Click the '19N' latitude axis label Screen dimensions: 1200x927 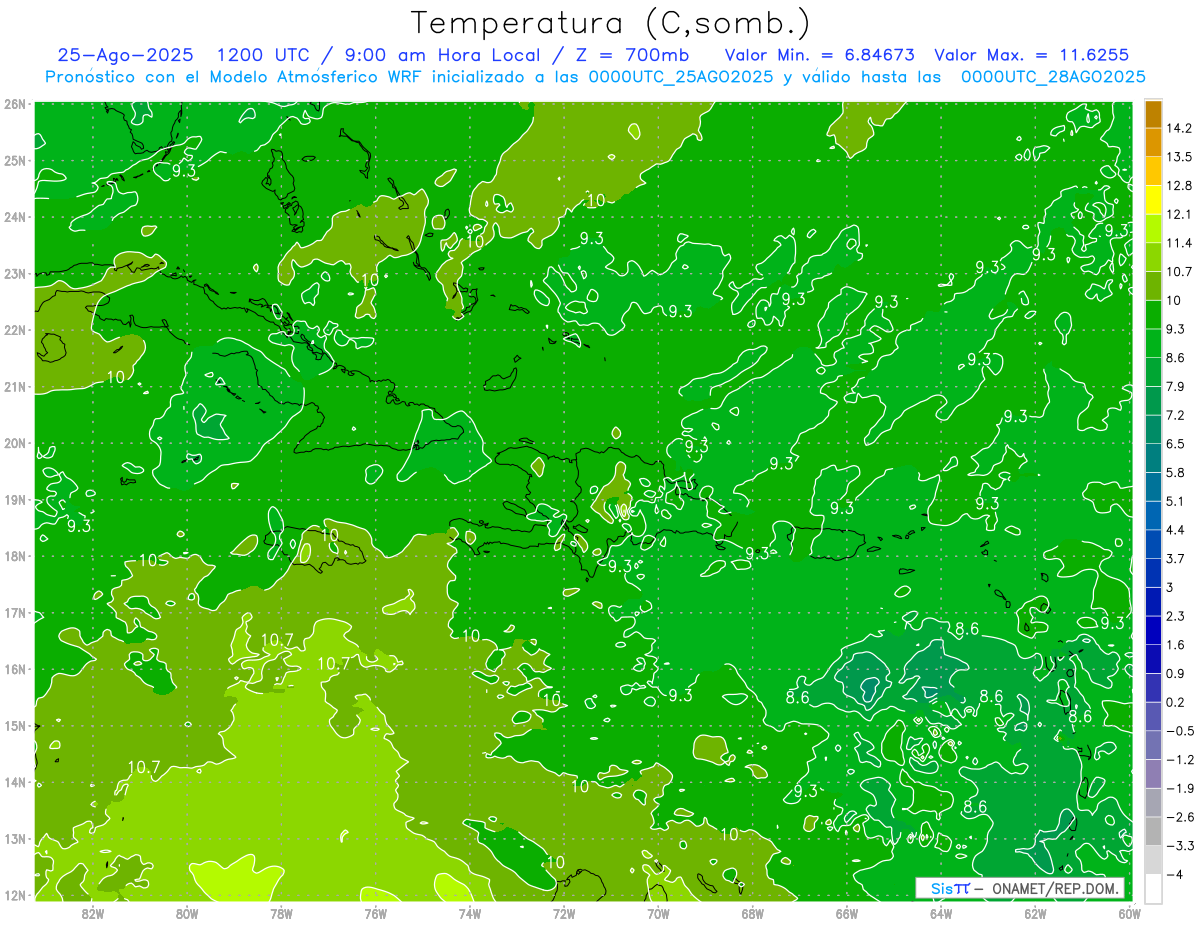pyautogui.click(x=15, y=500)
